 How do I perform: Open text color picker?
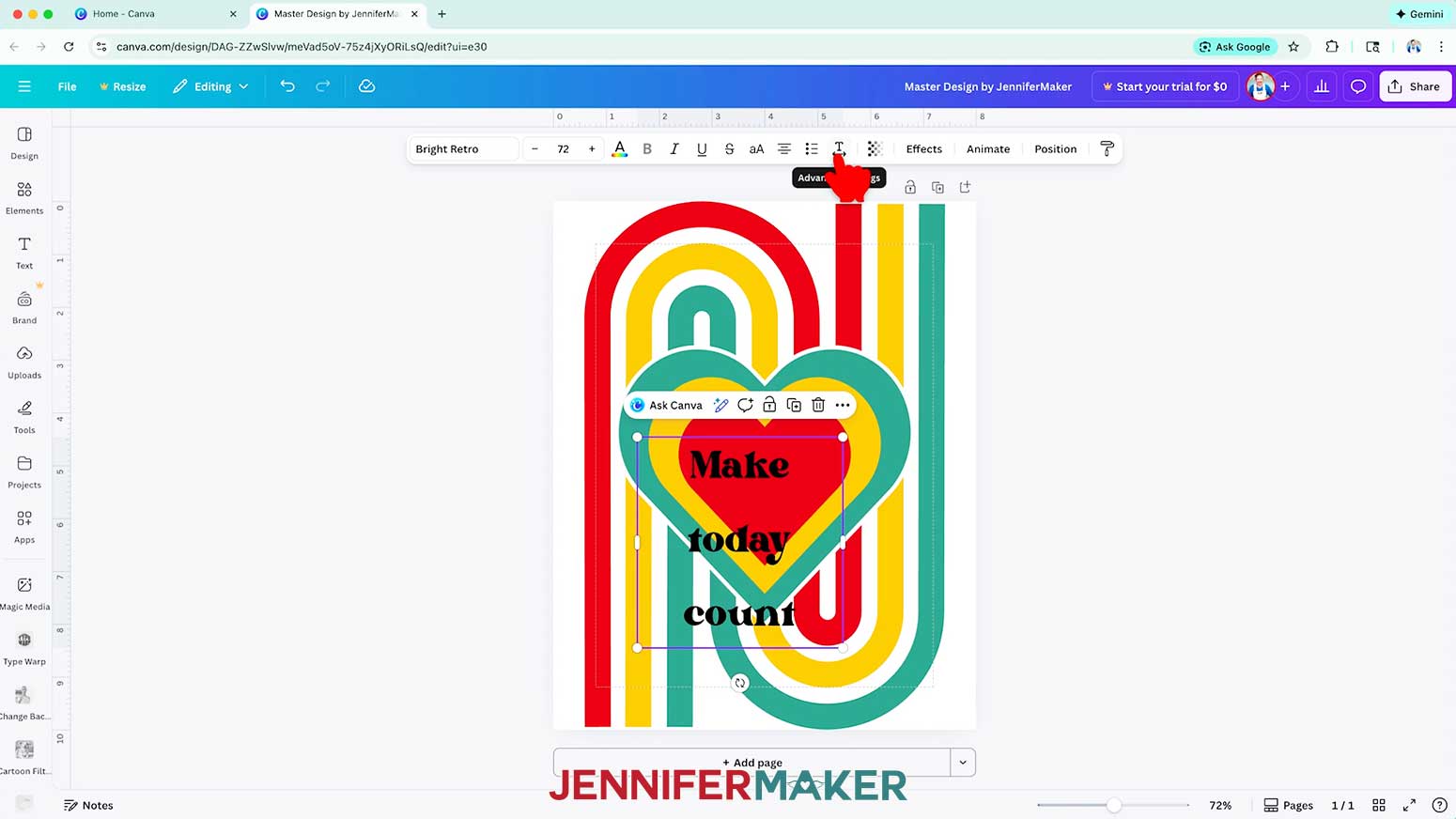(x=619, y=149)
